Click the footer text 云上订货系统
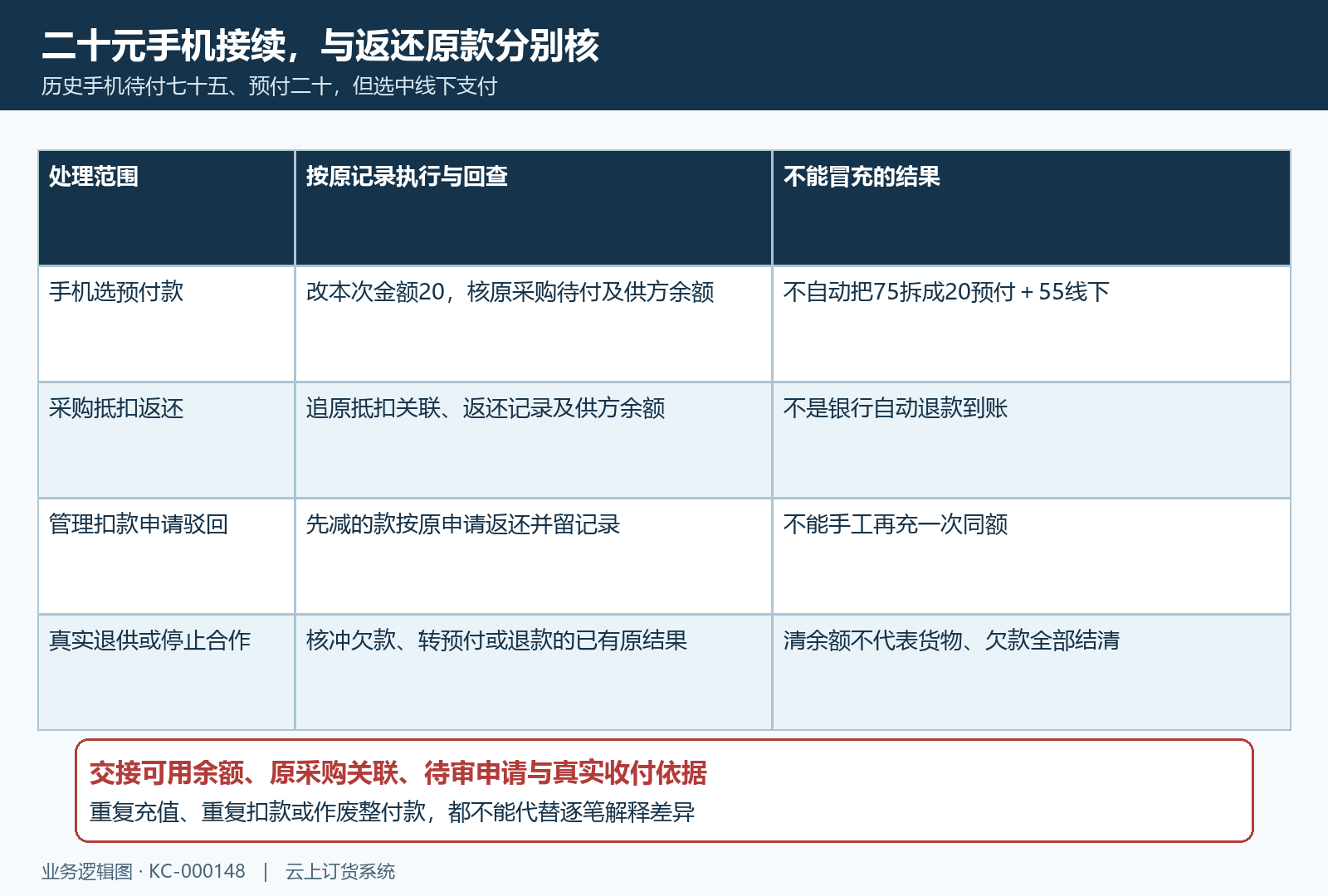 coord(340,872)
